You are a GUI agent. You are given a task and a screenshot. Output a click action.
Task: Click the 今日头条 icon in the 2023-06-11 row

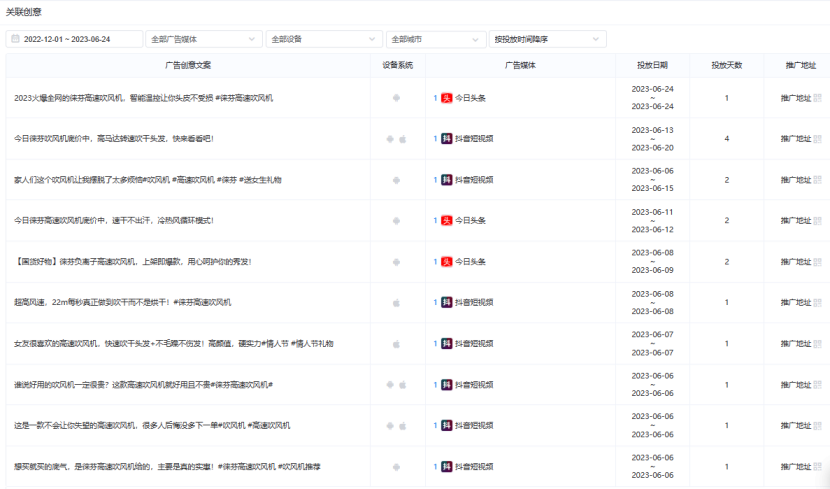[x=447, y=221]
